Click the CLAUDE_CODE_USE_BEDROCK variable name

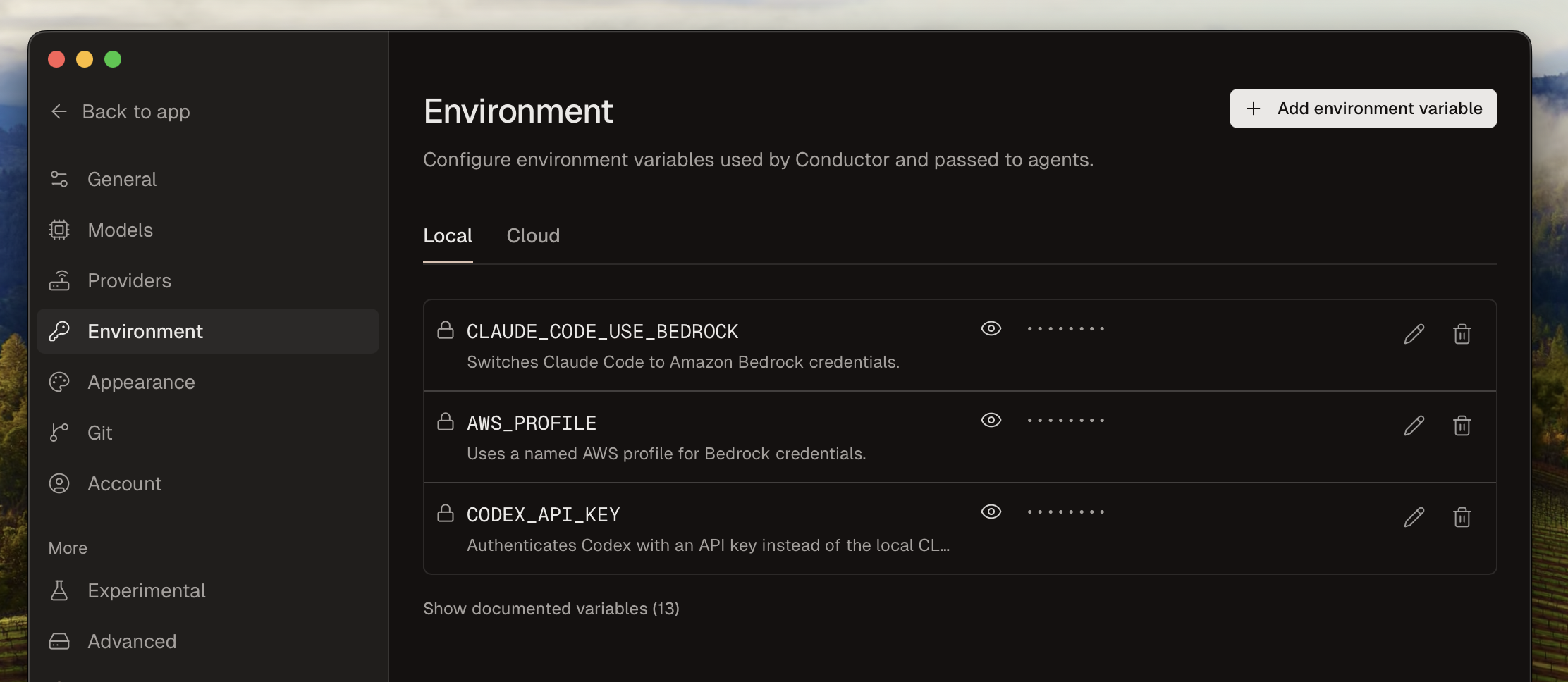(602, 331)
